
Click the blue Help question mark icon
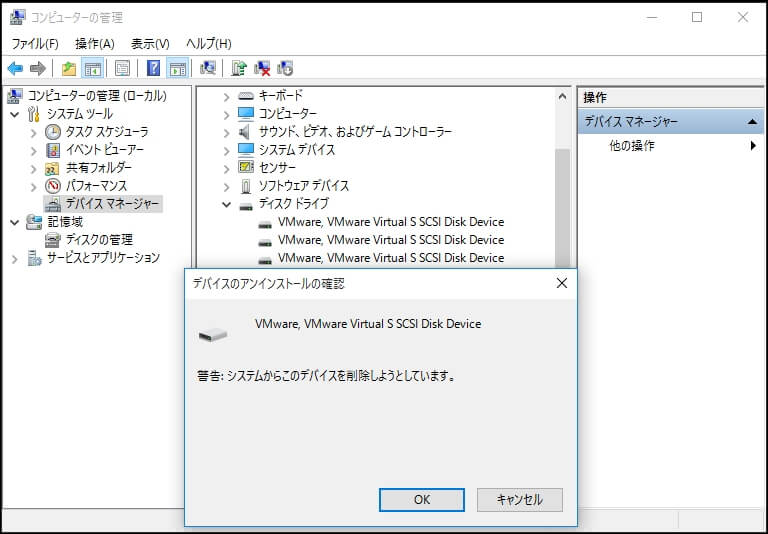(x=153, y=69)
